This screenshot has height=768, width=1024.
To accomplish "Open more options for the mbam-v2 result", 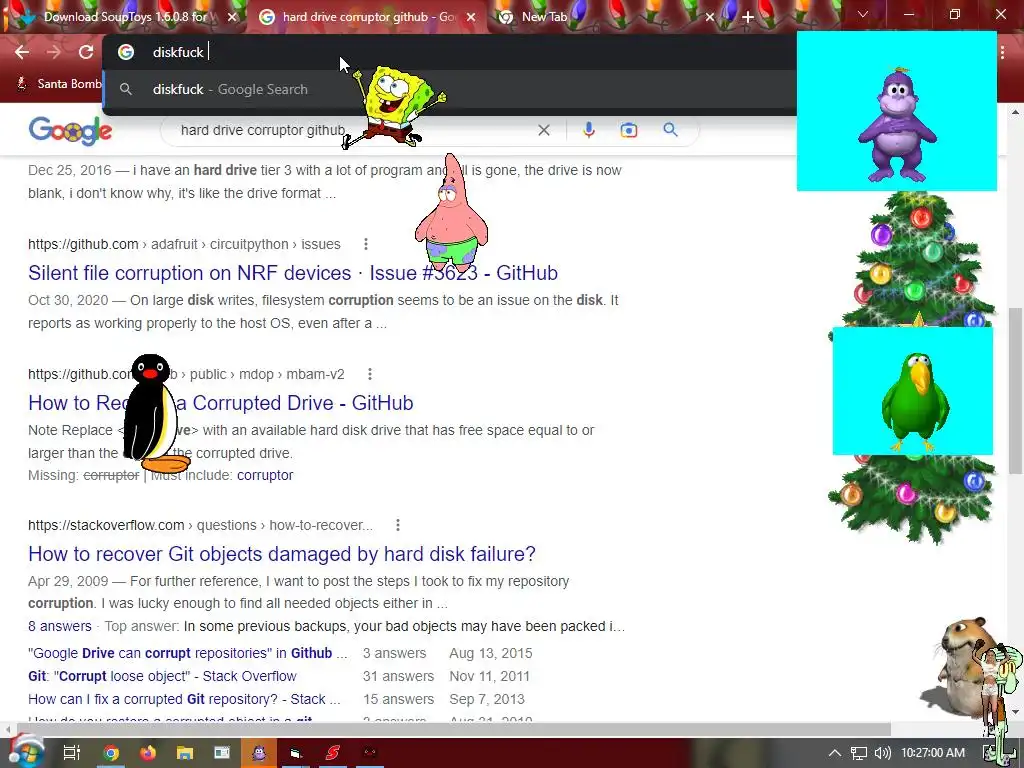I will coord(370,374).
